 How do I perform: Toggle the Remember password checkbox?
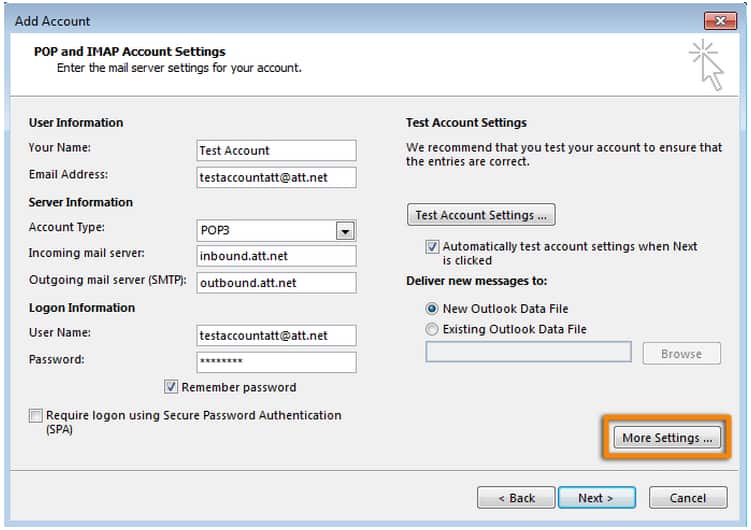click(x=172, y=387)
